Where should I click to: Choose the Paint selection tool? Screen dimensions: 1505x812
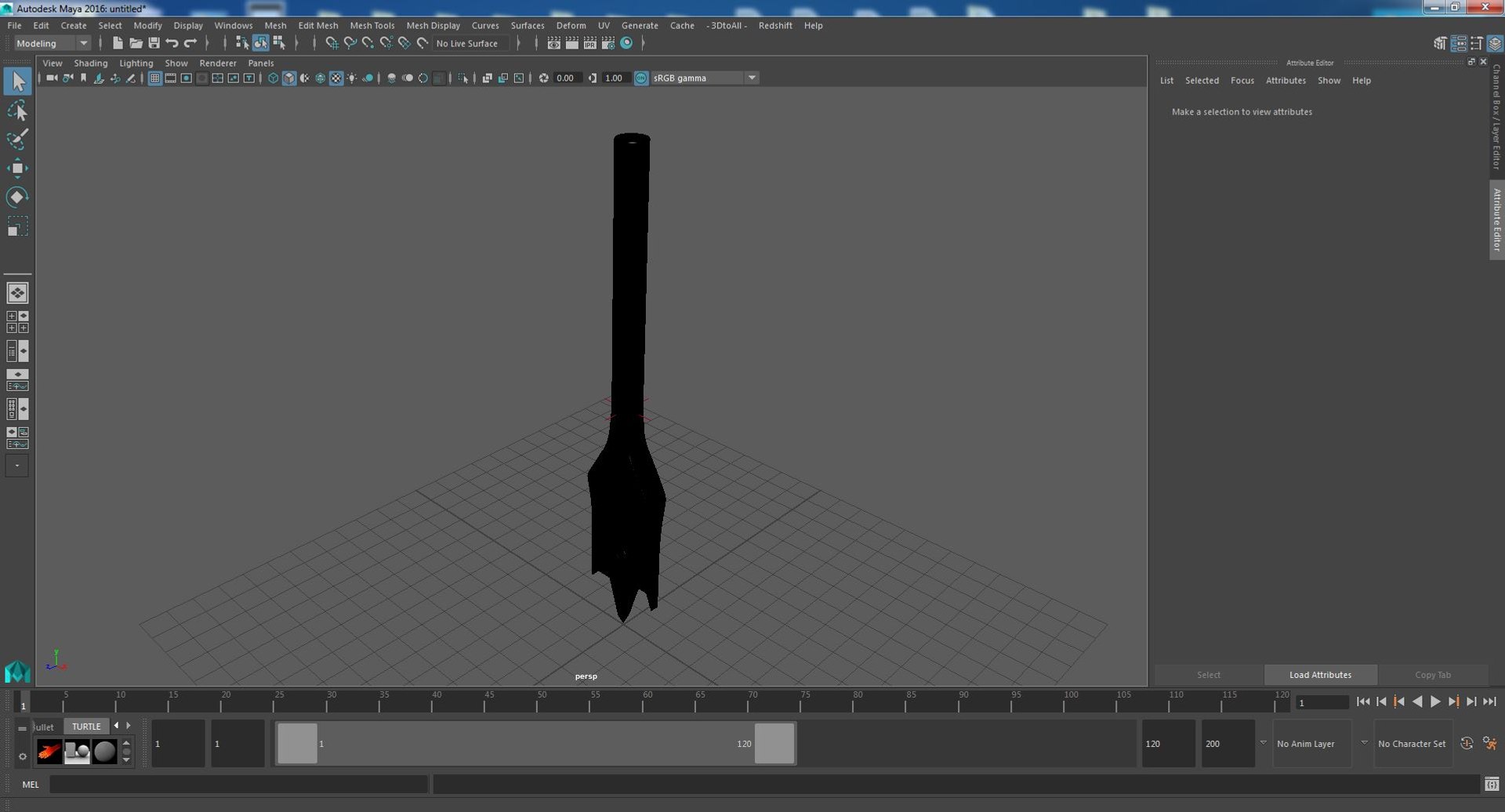tap(17, 140)
